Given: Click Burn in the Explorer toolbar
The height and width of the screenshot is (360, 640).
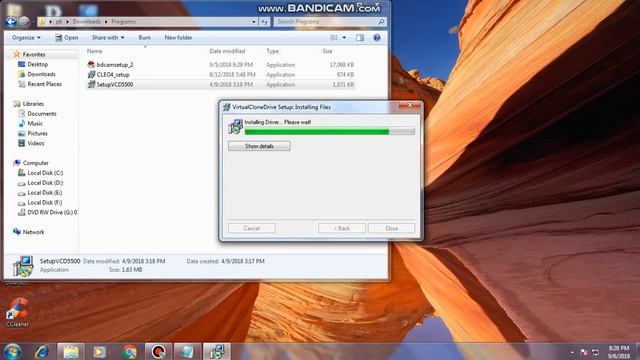Looking at the screenshot, I should 144,38.
